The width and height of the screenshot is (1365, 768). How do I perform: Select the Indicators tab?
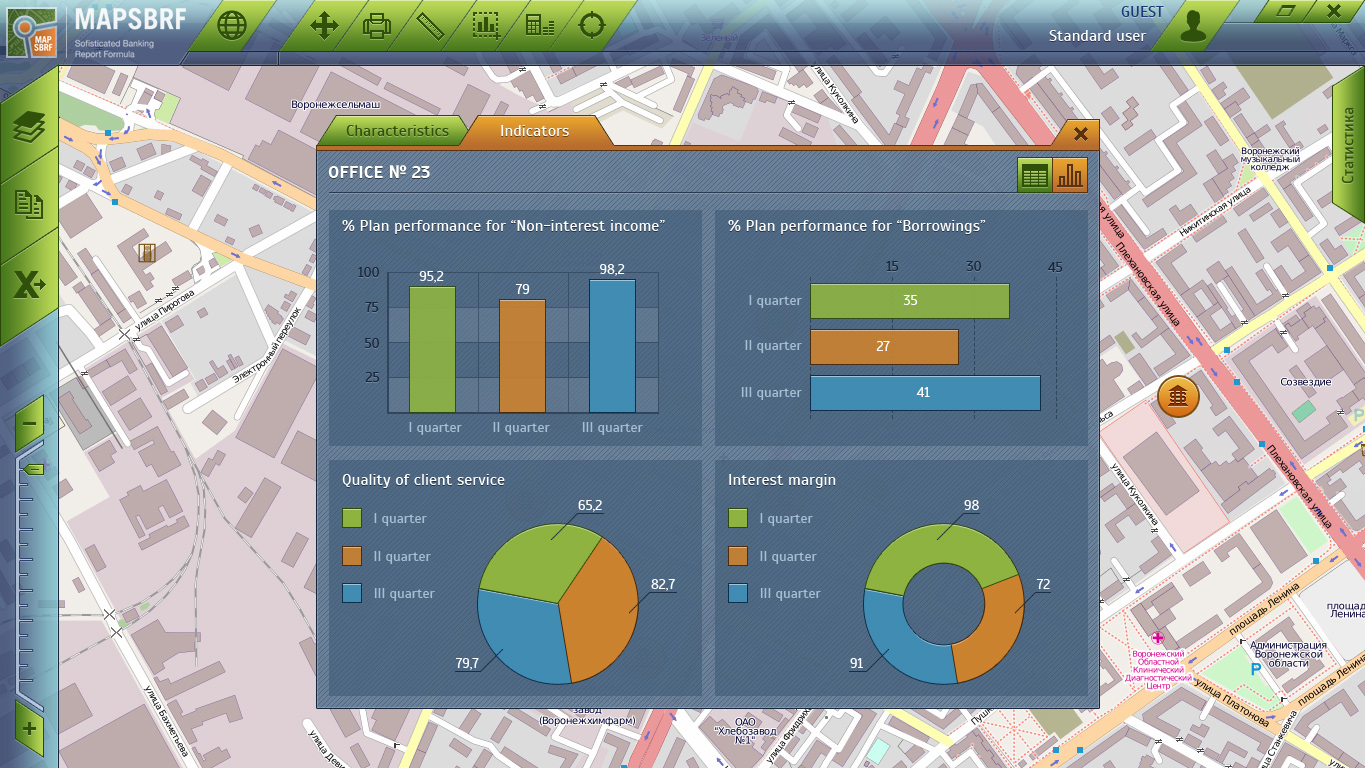click(534, 131)
